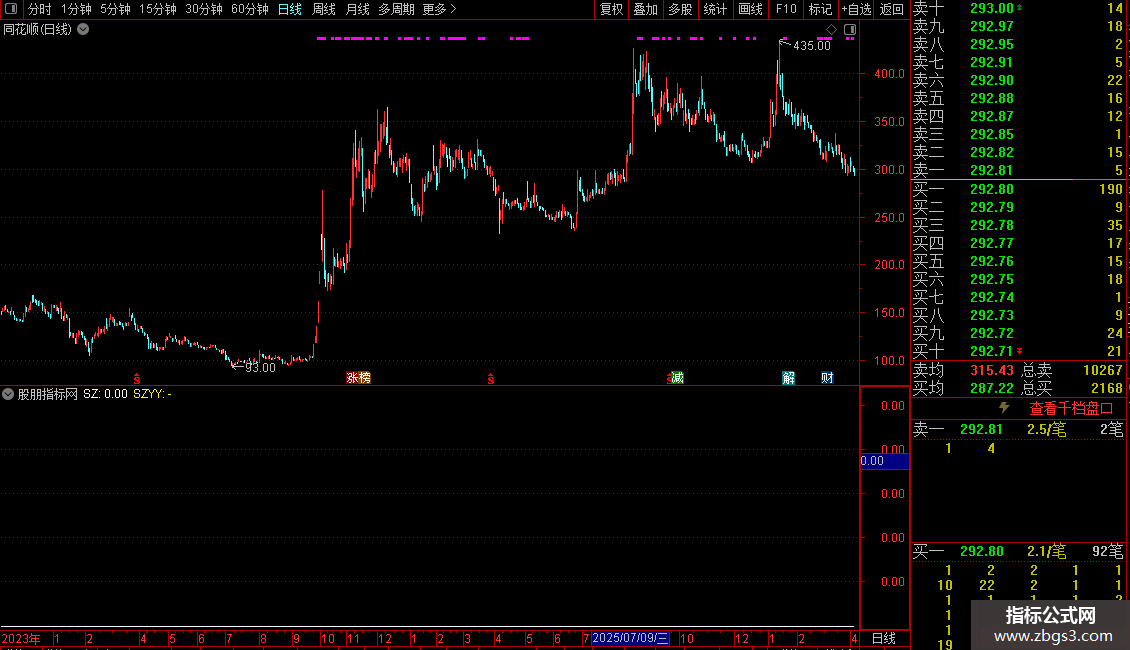Viewport: 1130px width, 650px height.
Task: Click the 叠加 overlay button
Action: pos(646,9)
